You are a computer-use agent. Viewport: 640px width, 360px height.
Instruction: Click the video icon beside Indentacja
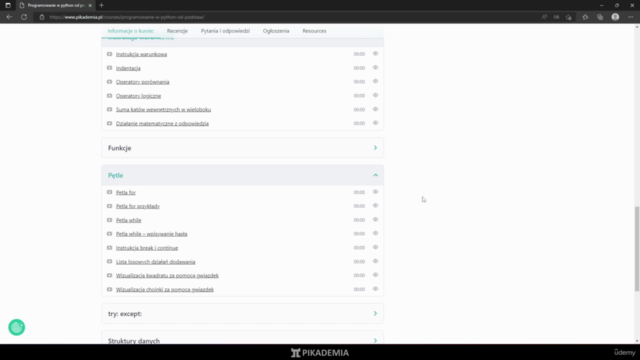click(x=109, y=68)
